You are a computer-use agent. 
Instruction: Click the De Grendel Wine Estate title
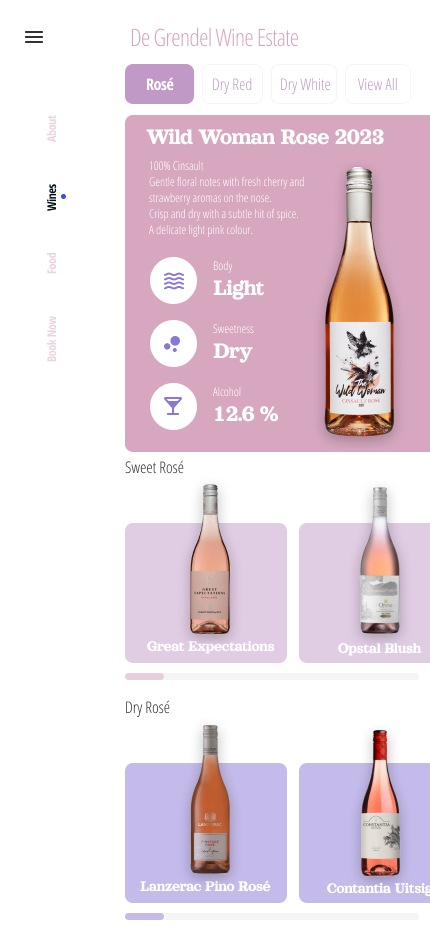coord(214,38)
